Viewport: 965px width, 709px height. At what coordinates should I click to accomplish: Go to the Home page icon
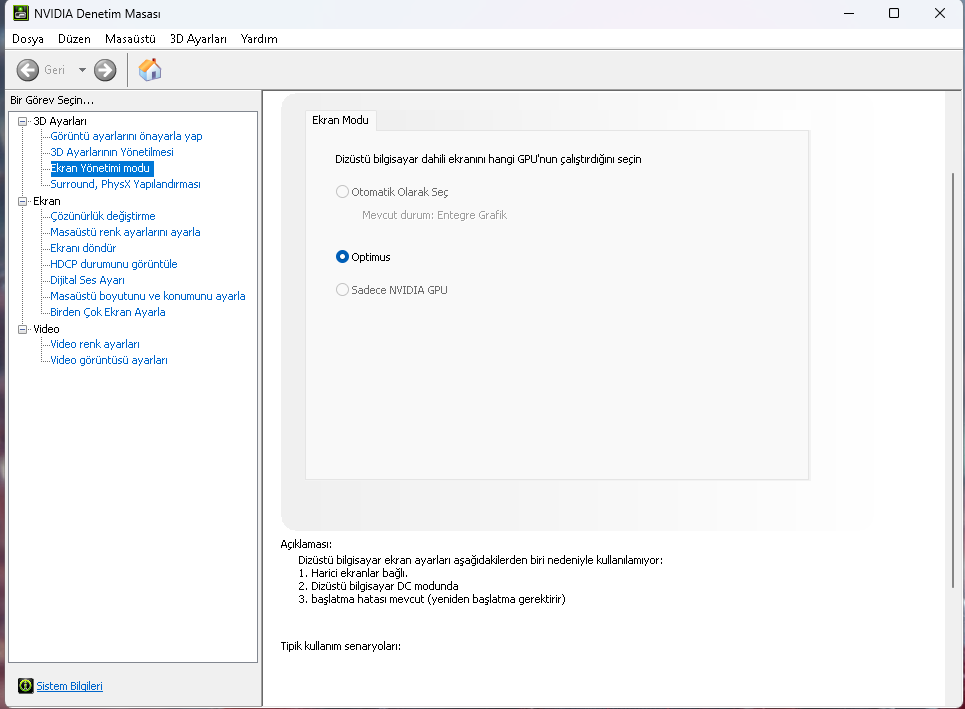150,70
